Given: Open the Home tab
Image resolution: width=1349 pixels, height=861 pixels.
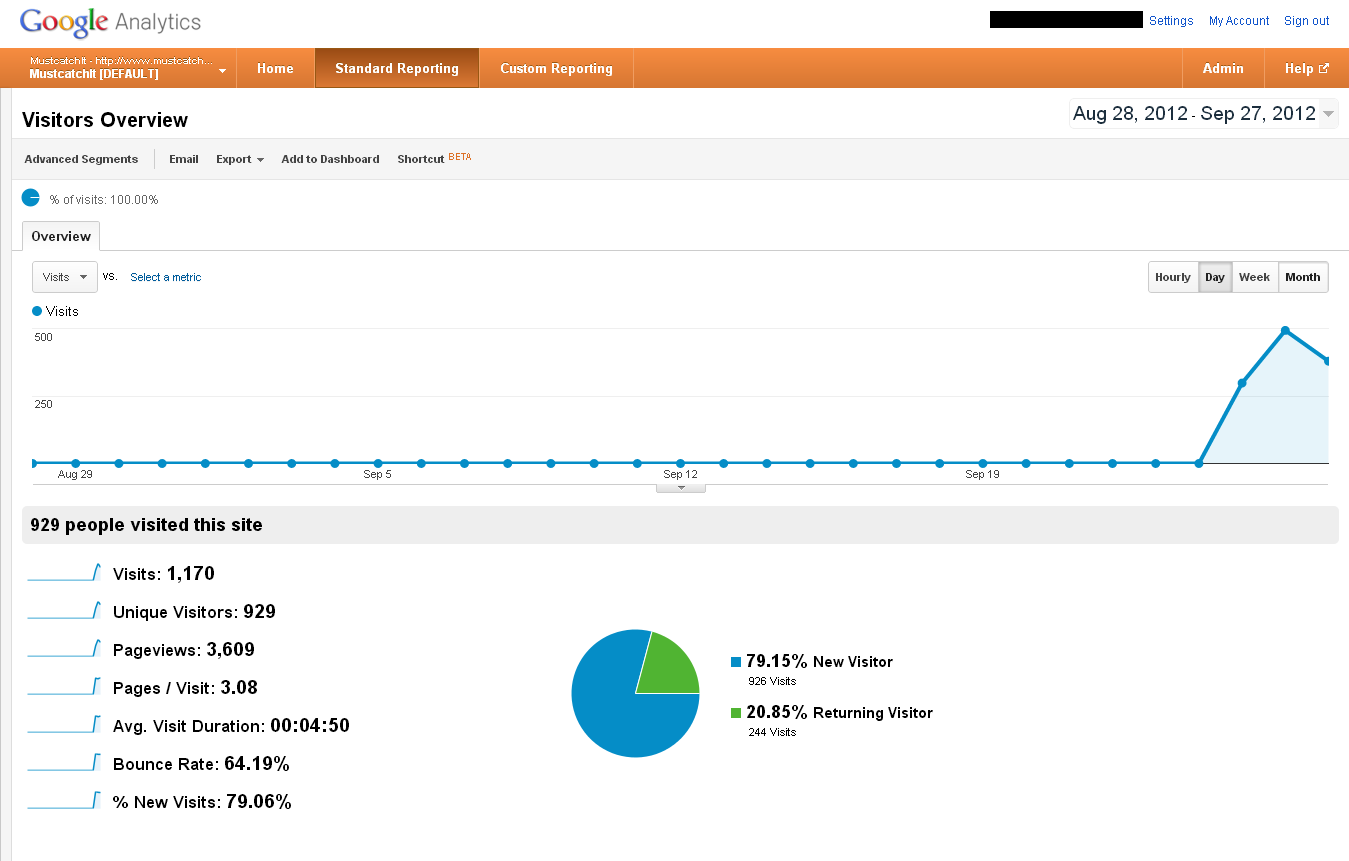Looking at the screenshot, I should pos(275,69).
